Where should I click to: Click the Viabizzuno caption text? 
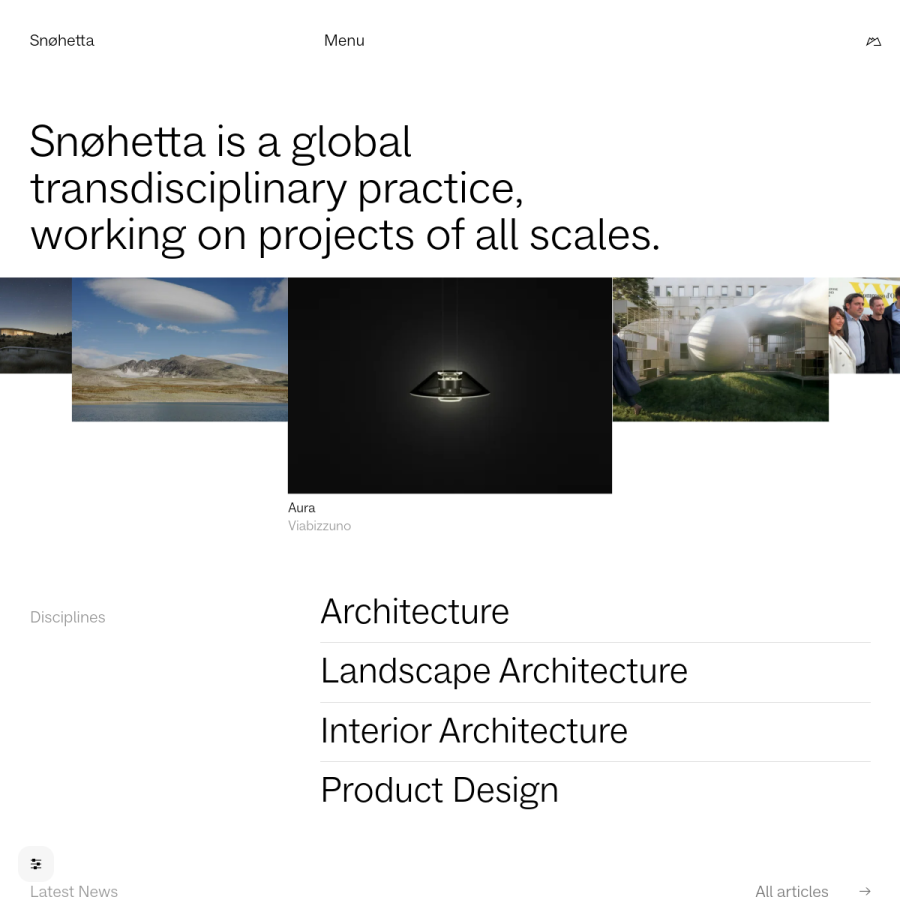pyautogui.click(x=319, y=526)
